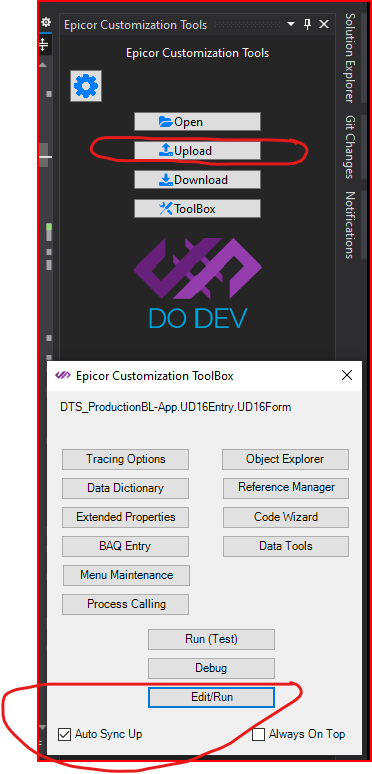Toggle the split-editor icon under the gear
Viewport: 372px width, 774px height.
pyautogui.click(x=44, y=45)
